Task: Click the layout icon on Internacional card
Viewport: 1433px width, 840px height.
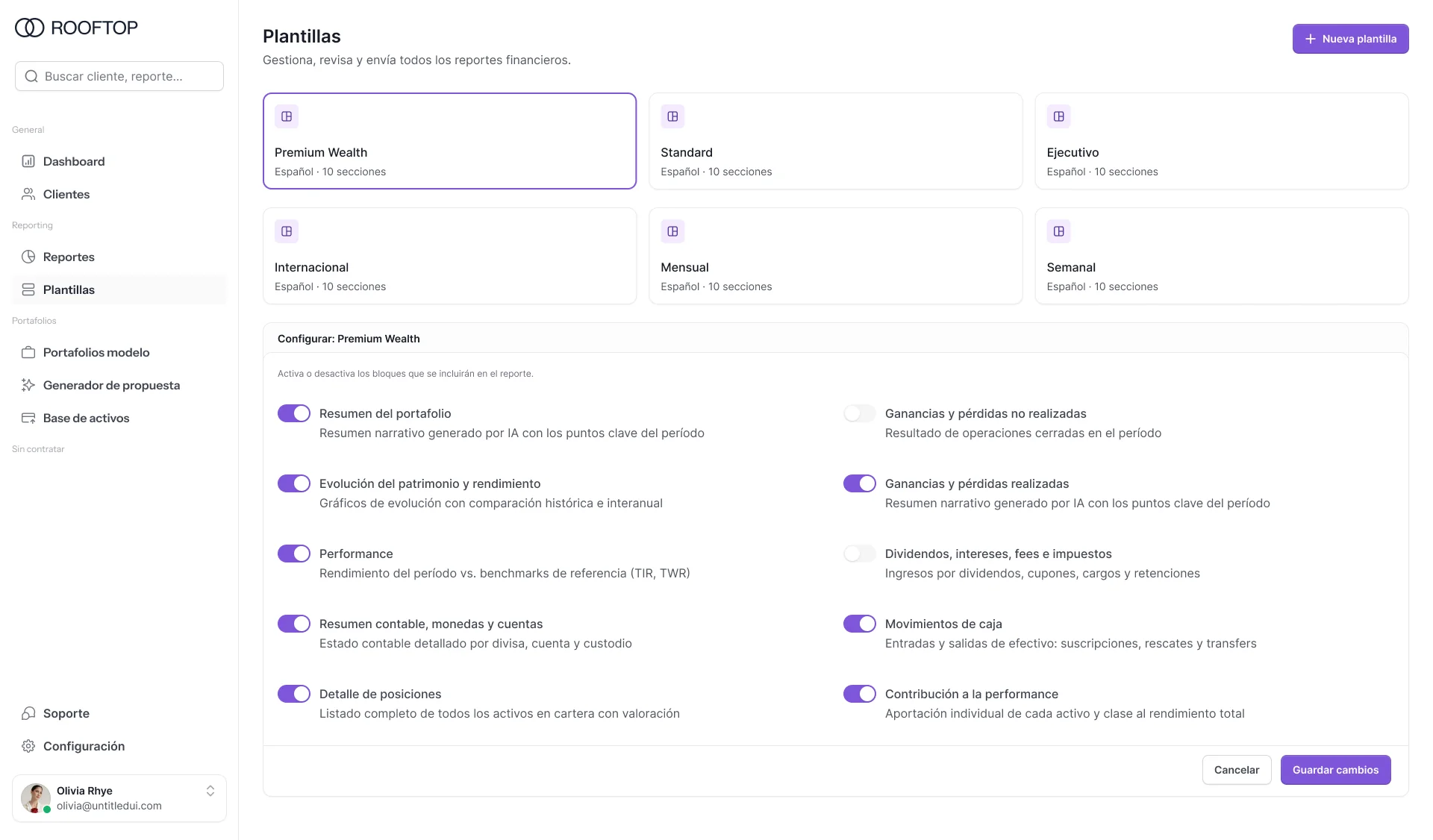Action: [287, 231]
